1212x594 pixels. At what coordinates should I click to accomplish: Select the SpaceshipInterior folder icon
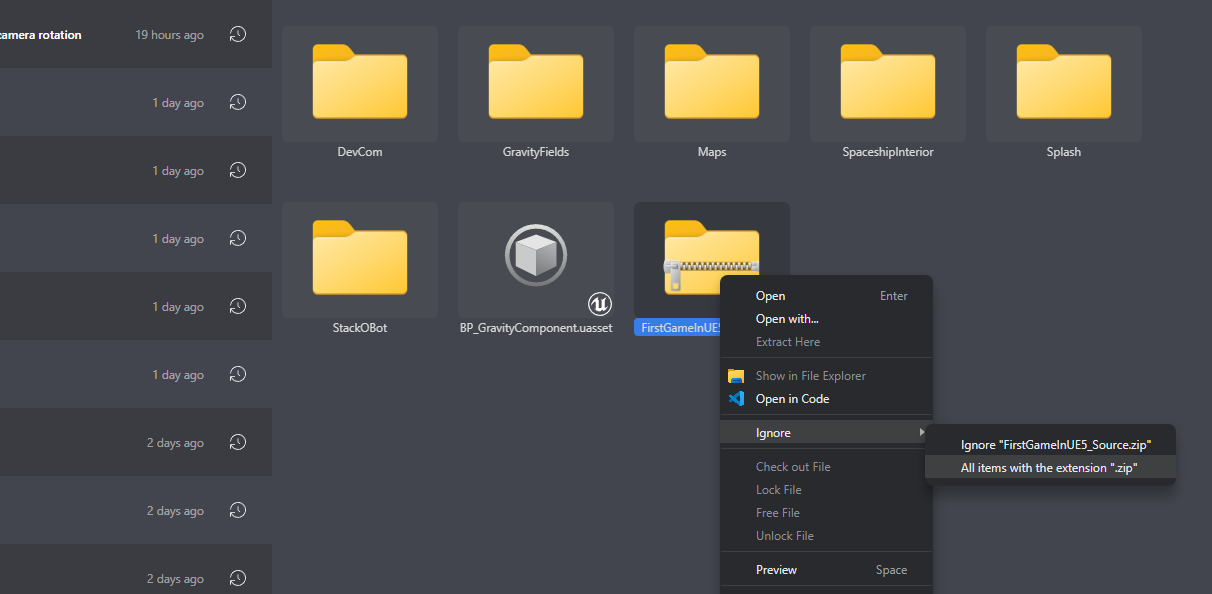(x=888, y=84)
